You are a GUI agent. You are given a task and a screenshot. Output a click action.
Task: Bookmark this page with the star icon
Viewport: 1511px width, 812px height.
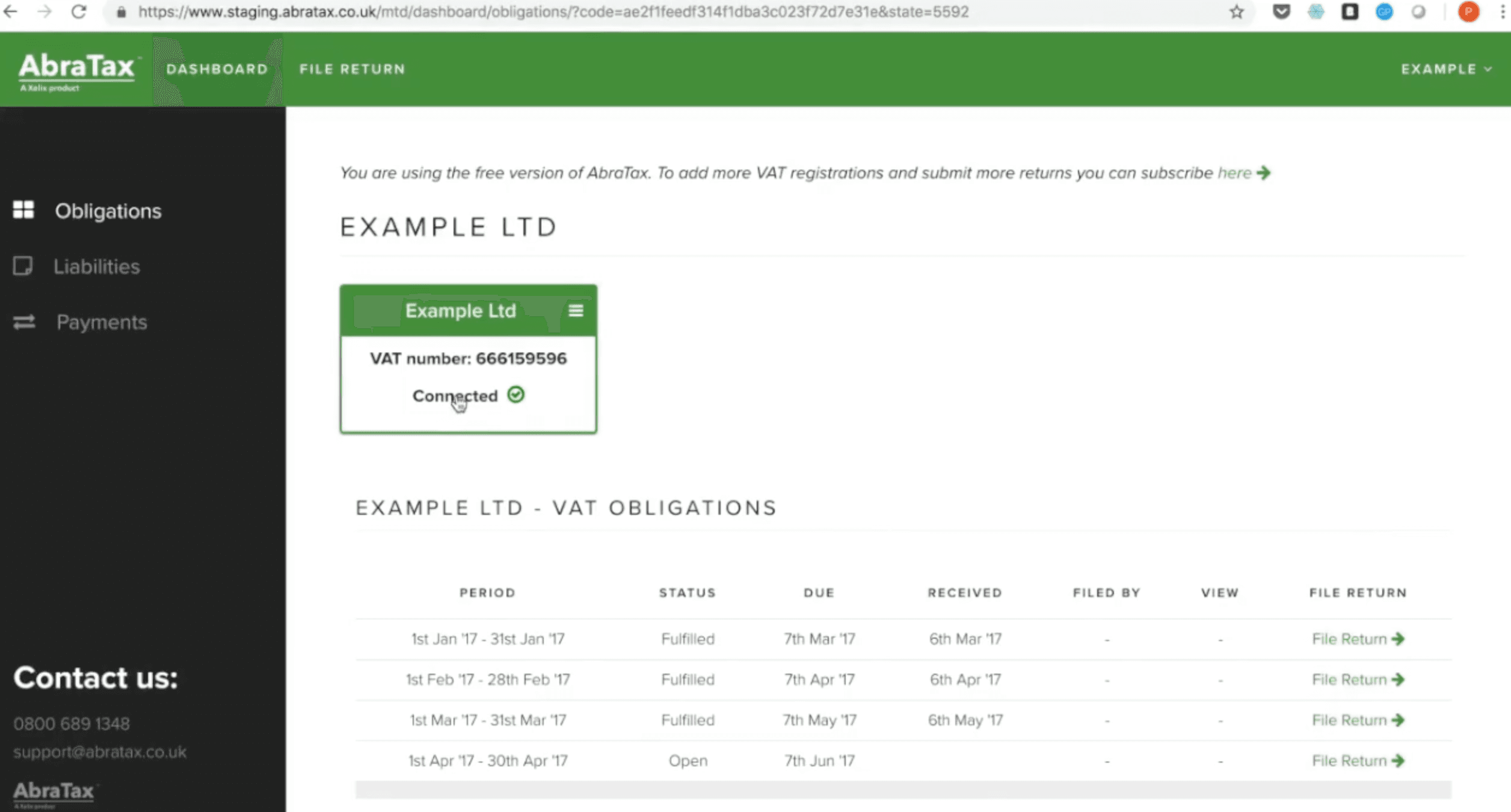pos(1236,12)
